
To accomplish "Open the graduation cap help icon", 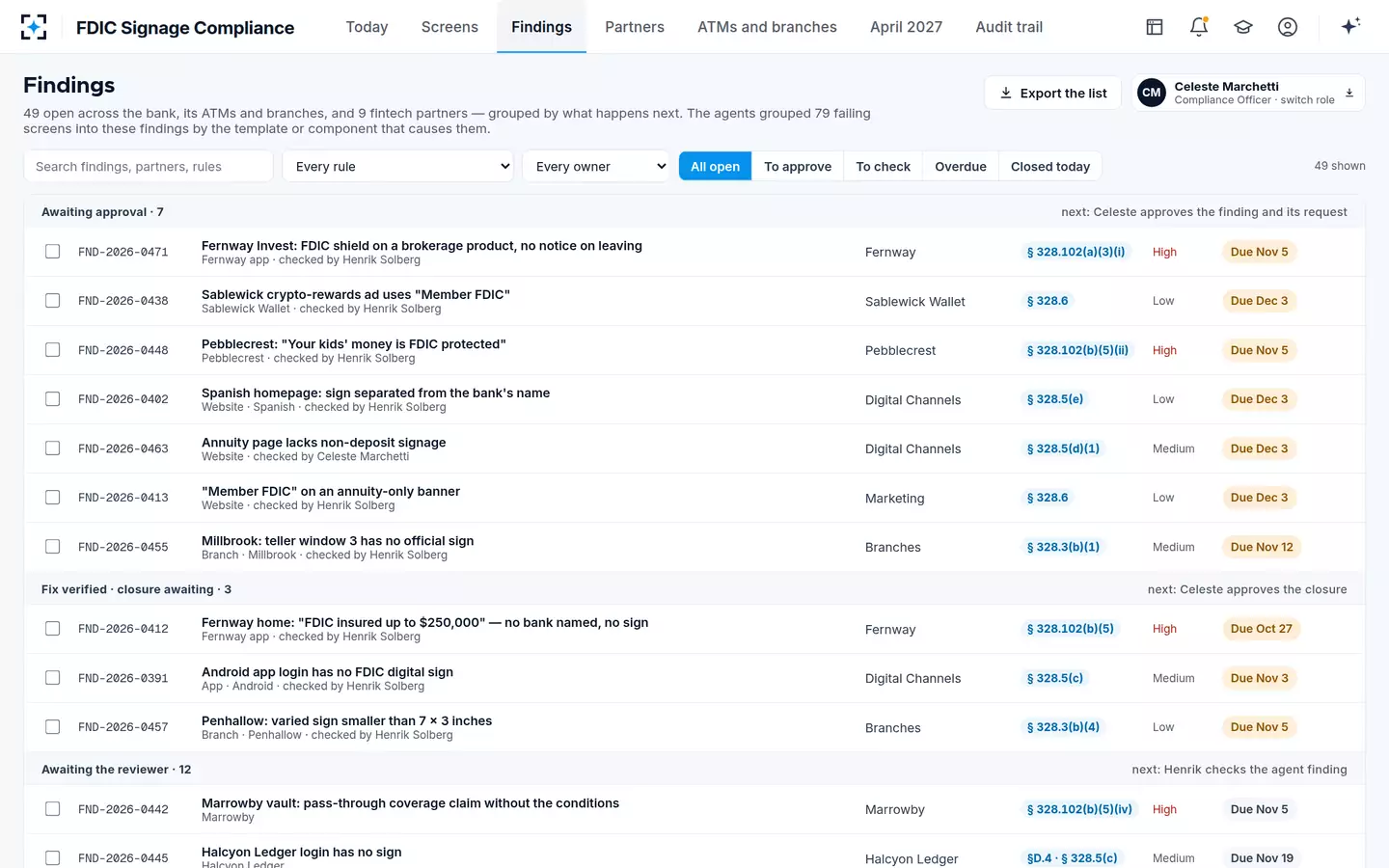I will point(1243,27).
